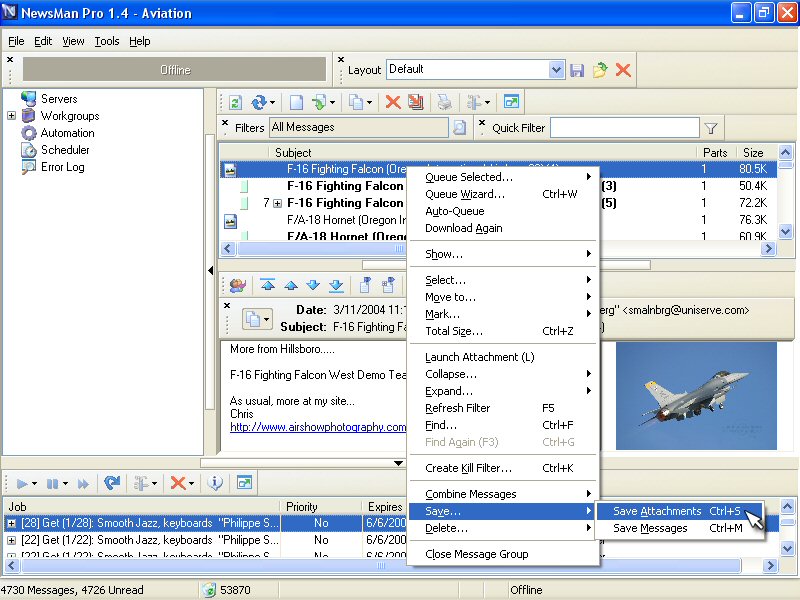Click the job info icon
This screenshot has height=600, width=800.
(x=215, y=483)
